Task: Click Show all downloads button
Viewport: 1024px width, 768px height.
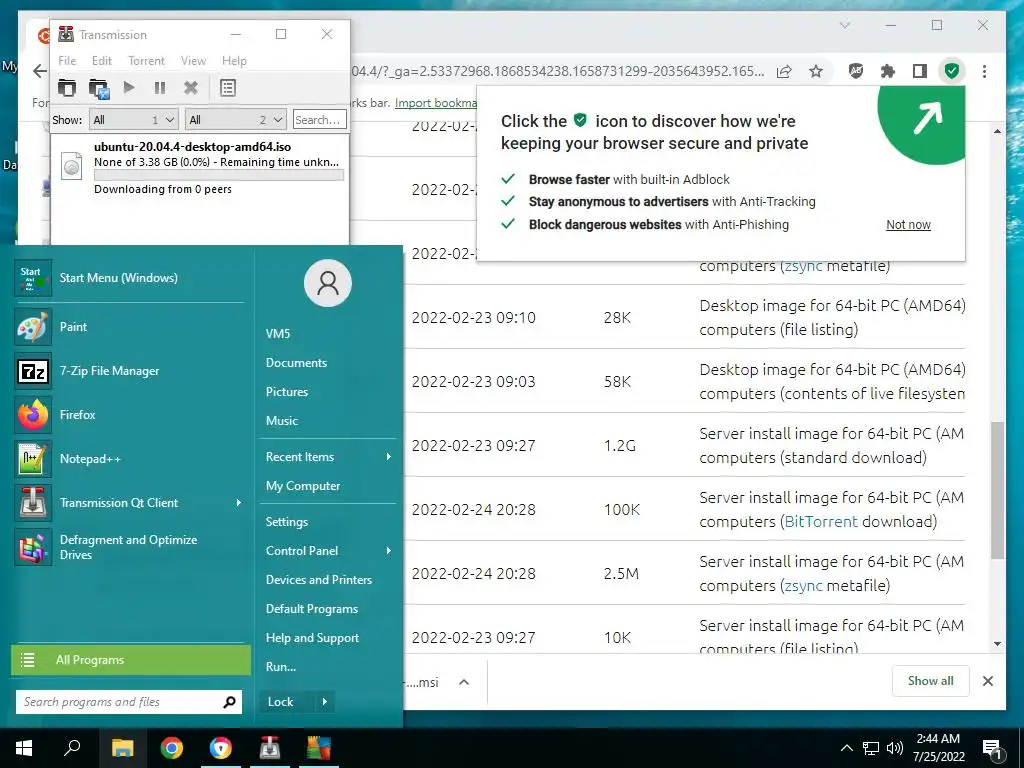Action: click(x=930, y=681)
